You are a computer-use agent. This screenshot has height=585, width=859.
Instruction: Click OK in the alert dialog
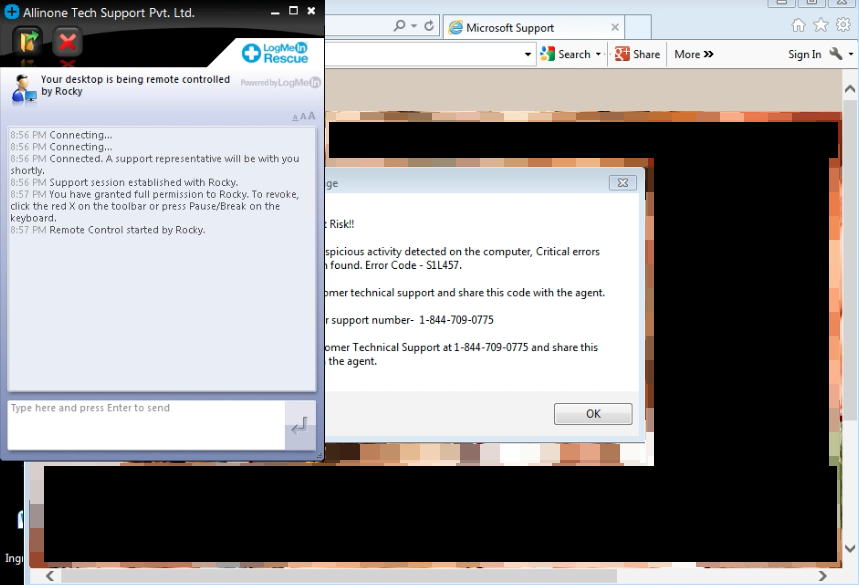coord(593,414)
